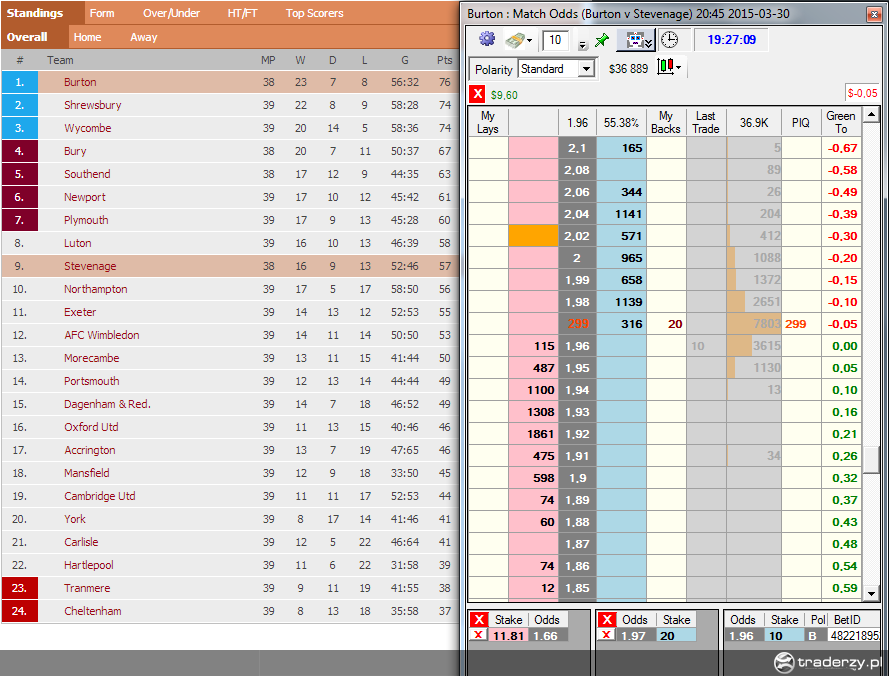Click the My Backs value 20
This screenshot has width=889, height=676.
click(x=666, y=324)
